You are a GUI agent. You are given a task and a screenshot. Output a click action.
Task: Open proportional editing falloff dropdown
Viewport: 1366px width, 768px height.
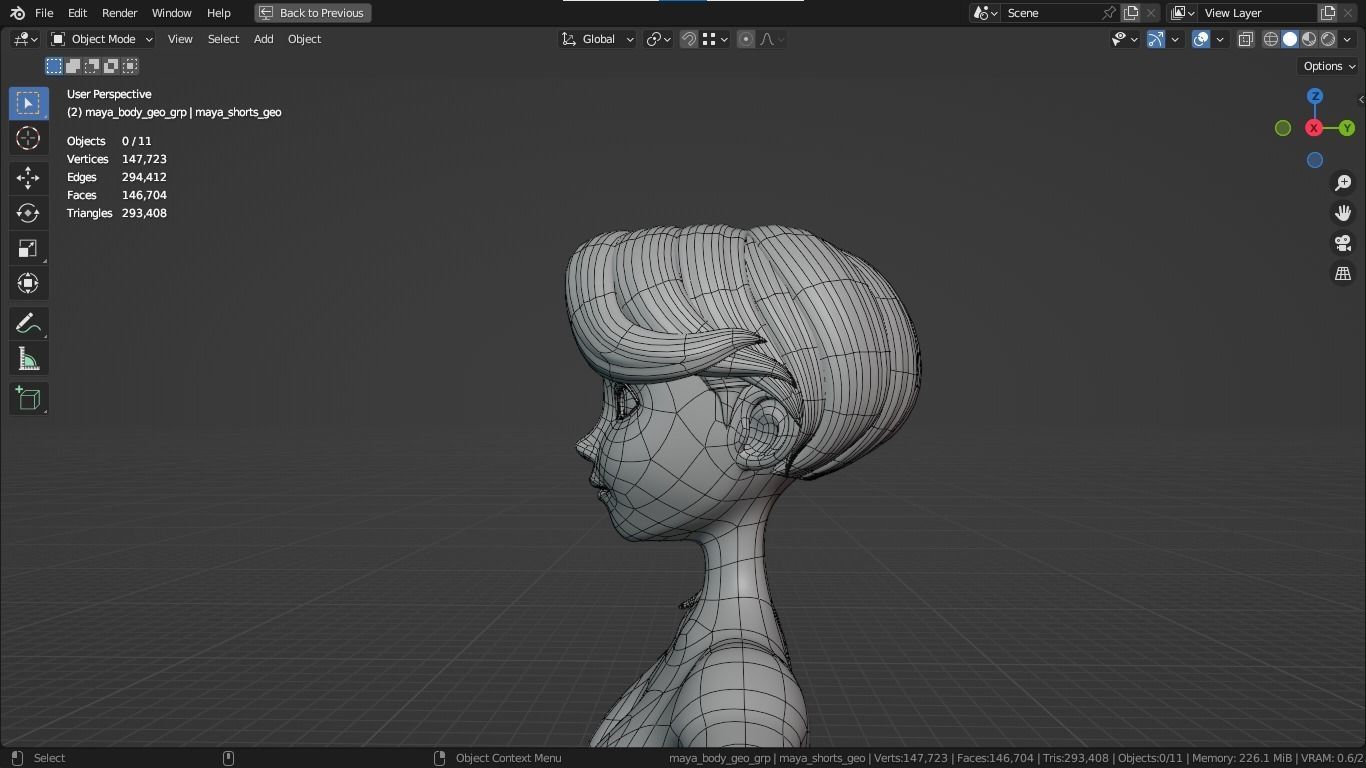(772, 39)
